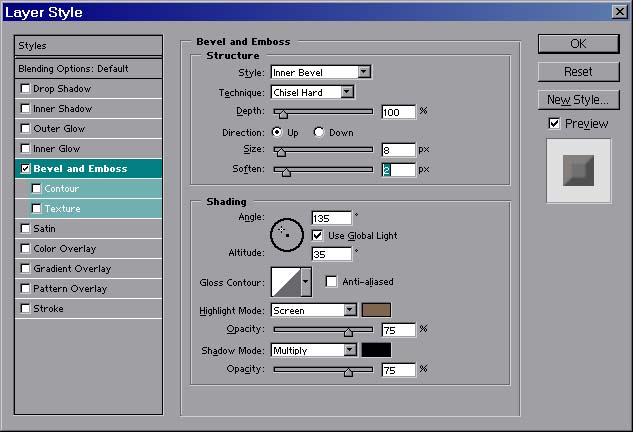Click the Soften pixel input field
The height and width of the screenshot is (432, 633).
pos(398,170)
